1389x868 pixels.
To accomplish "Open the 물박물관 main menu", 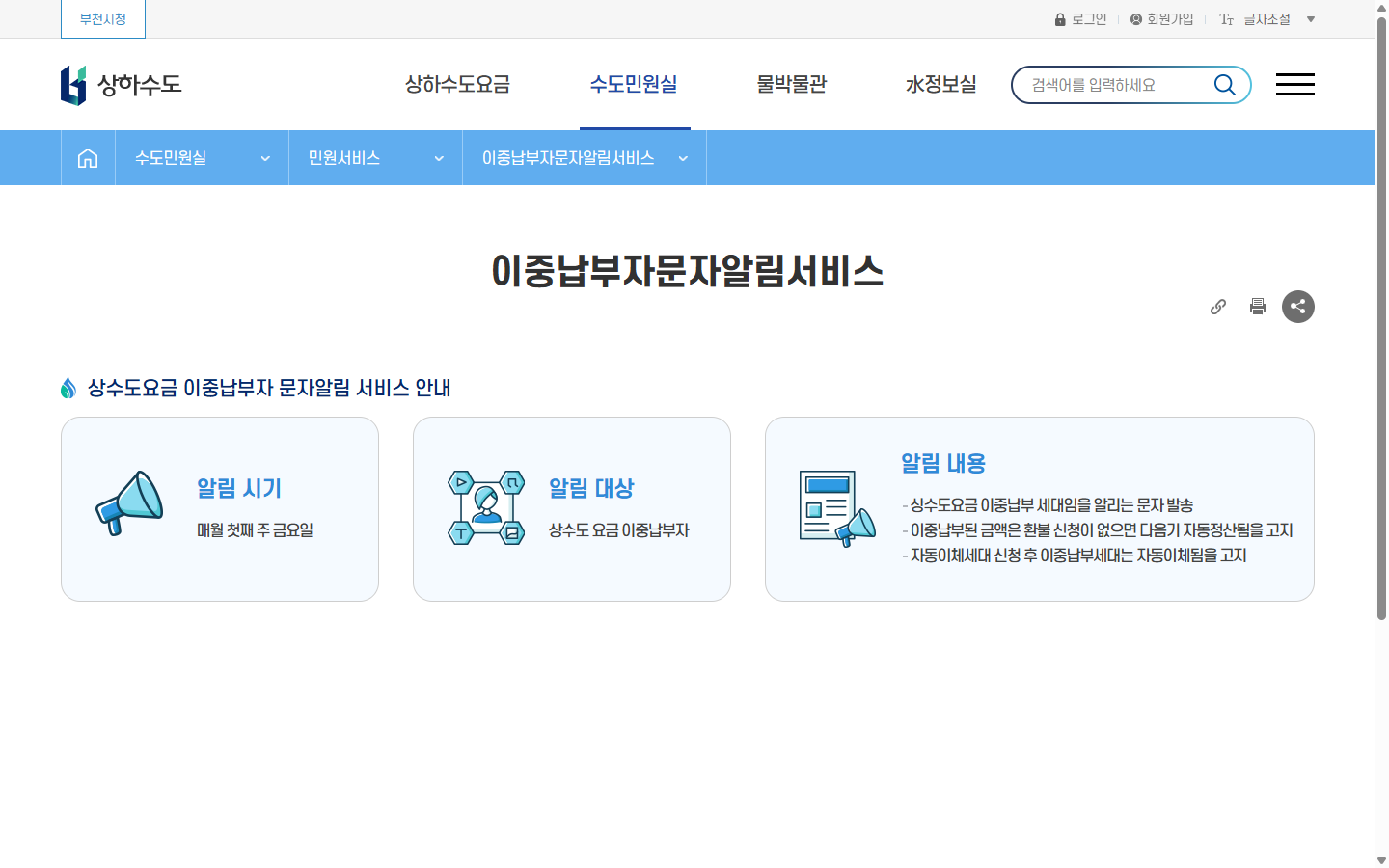I will coord(791,85).
